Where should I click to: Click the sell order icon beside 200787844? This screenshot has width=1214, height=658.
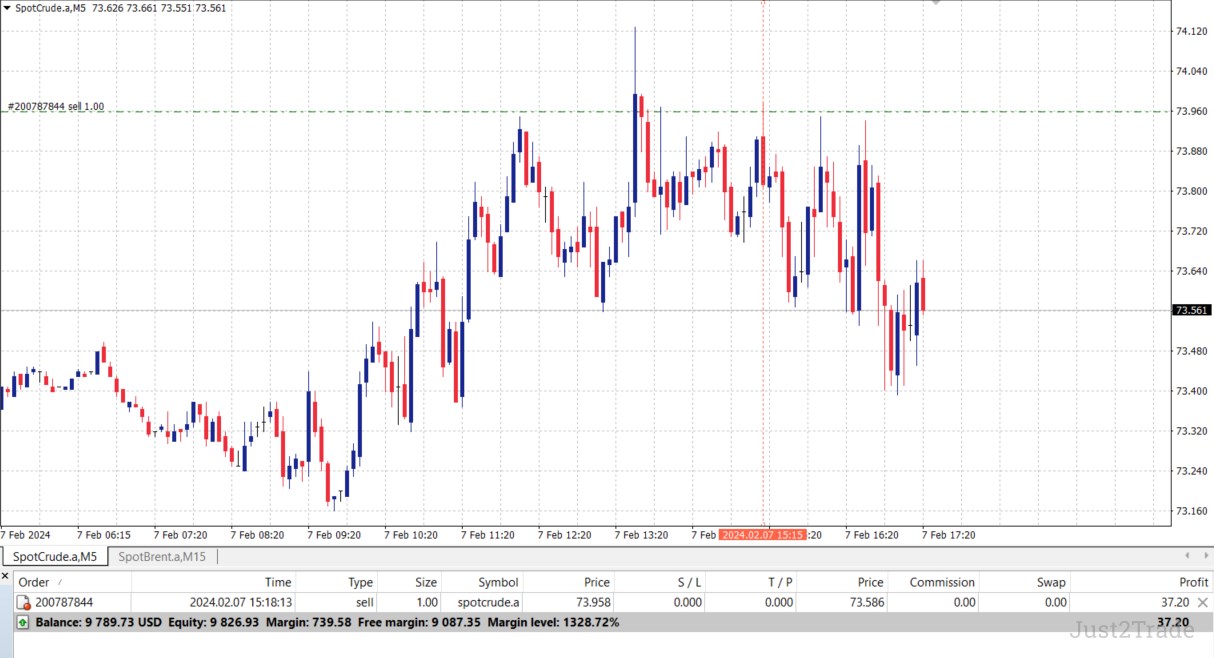pyautogui.click(x=24, y=603)
